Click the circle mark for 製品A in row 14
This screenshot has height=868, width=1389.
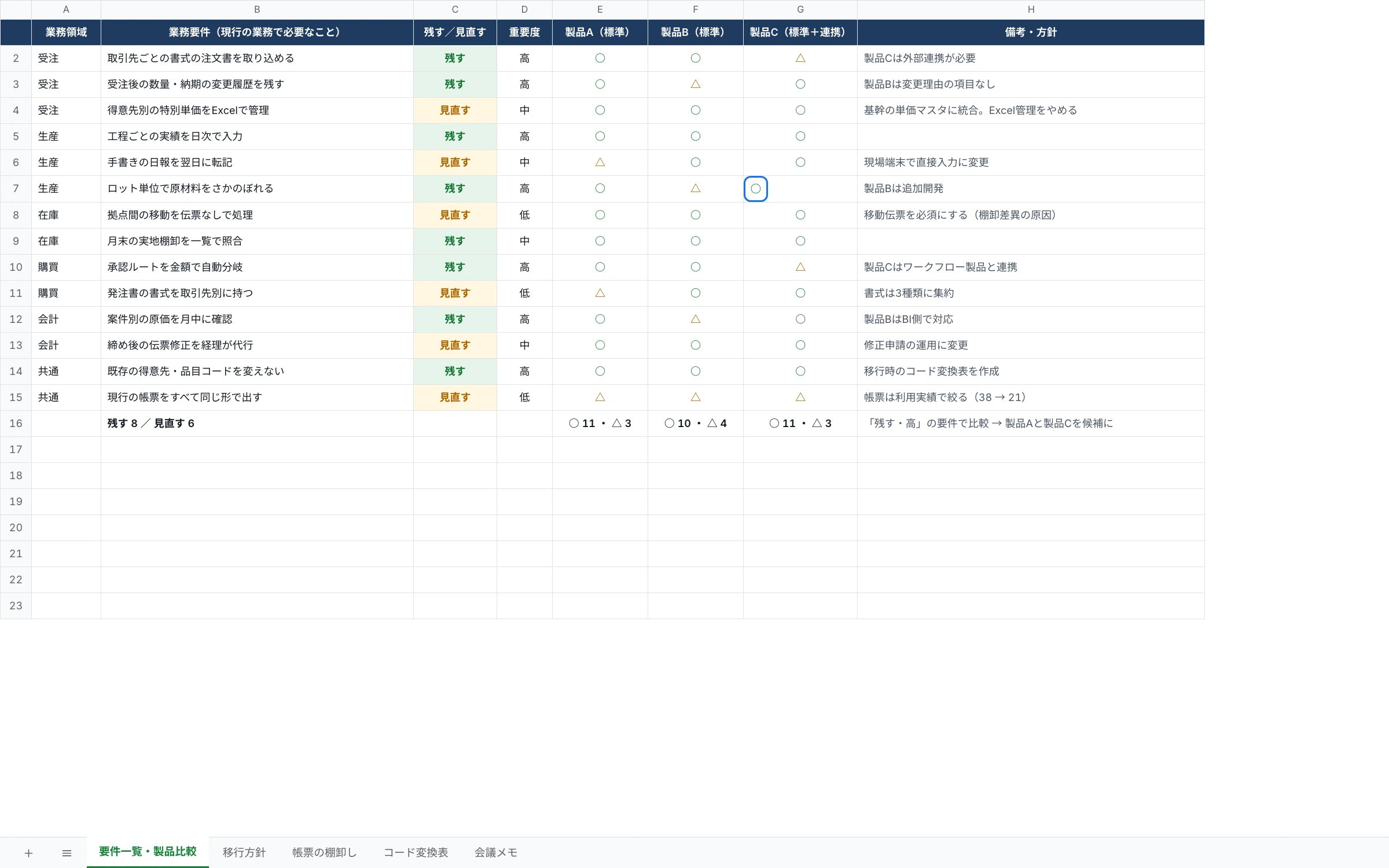600,371
